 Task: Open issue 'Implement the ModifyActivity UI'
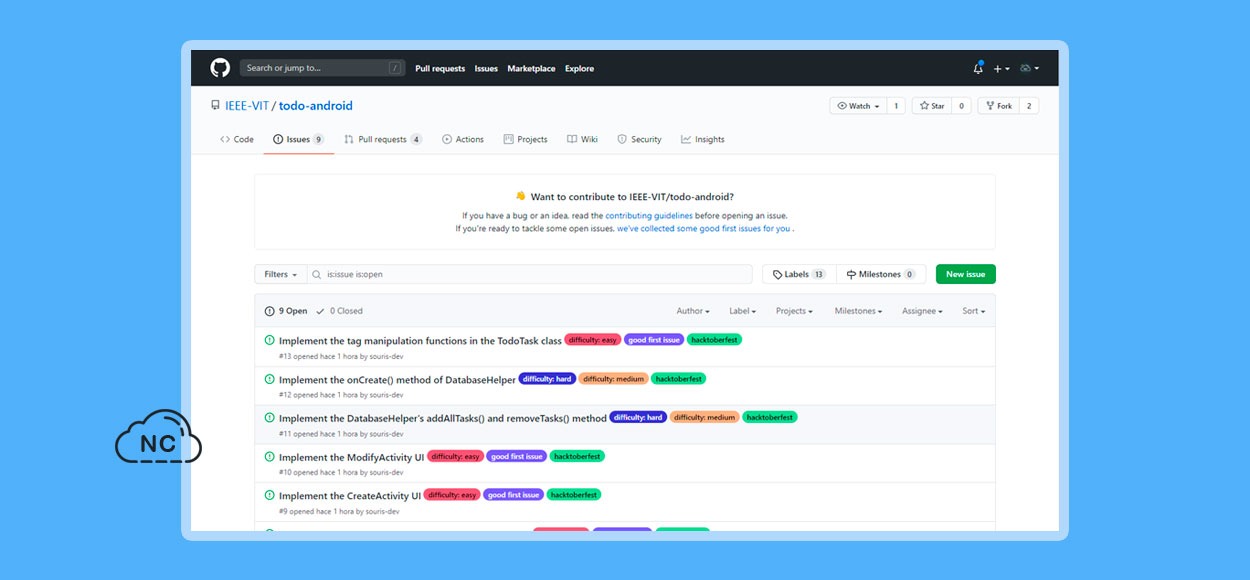[x=352, y=457]
